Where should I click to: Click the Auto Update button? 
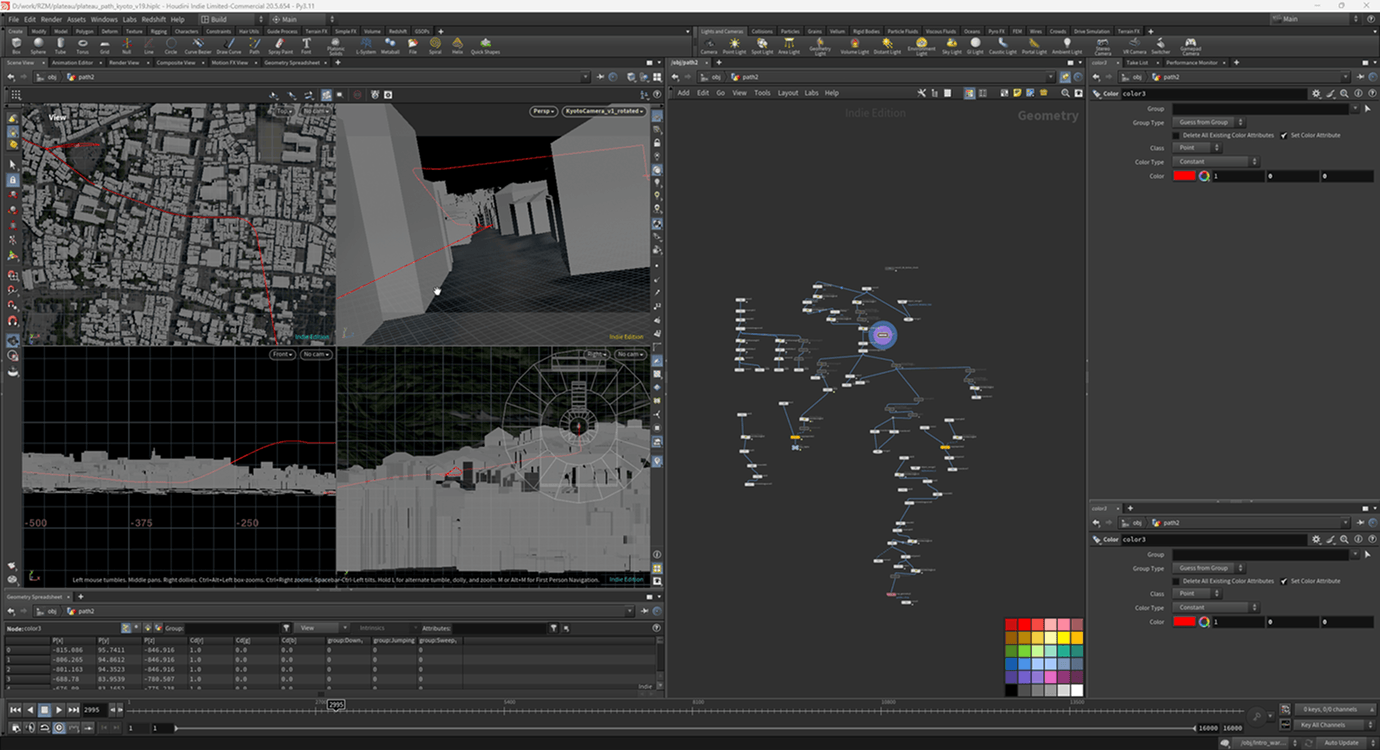pyautogui.click(x=1341, y=743)
